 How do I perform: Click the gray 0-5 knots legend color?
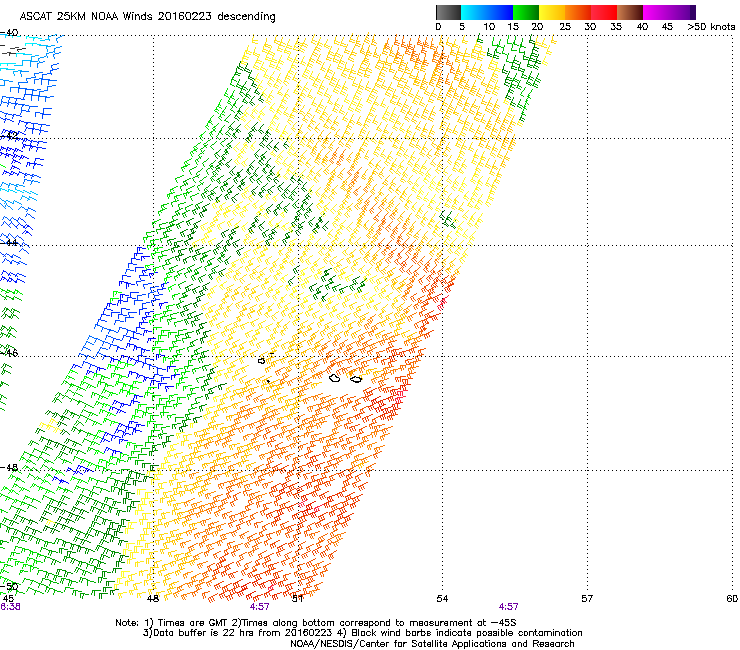(449, 12)
